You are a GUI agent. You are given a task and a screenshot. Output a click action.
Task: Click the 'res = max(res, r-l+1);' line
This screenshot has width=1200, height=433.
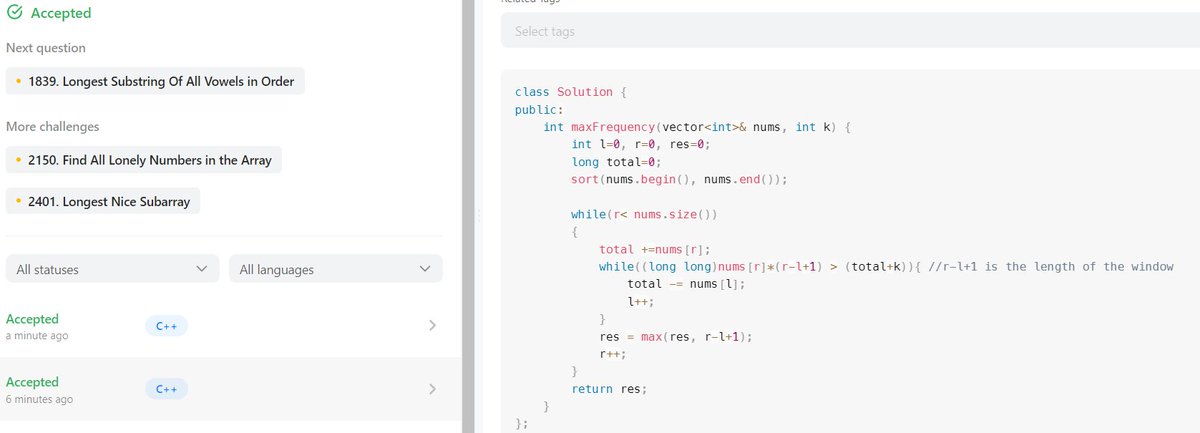675,337
